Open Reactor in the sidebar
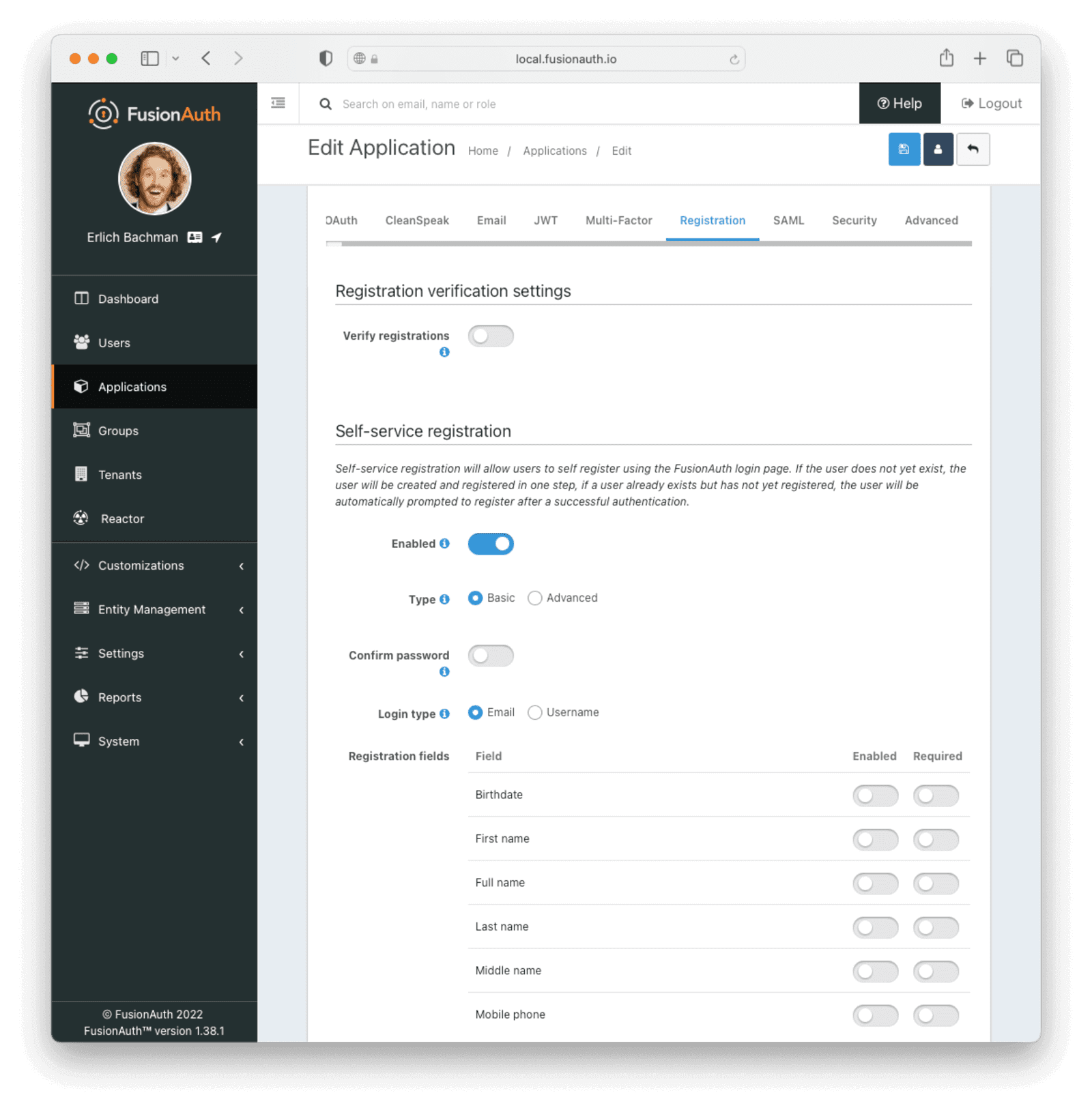The height and width of the screenshot is (1110, 1092). point(154,519)
